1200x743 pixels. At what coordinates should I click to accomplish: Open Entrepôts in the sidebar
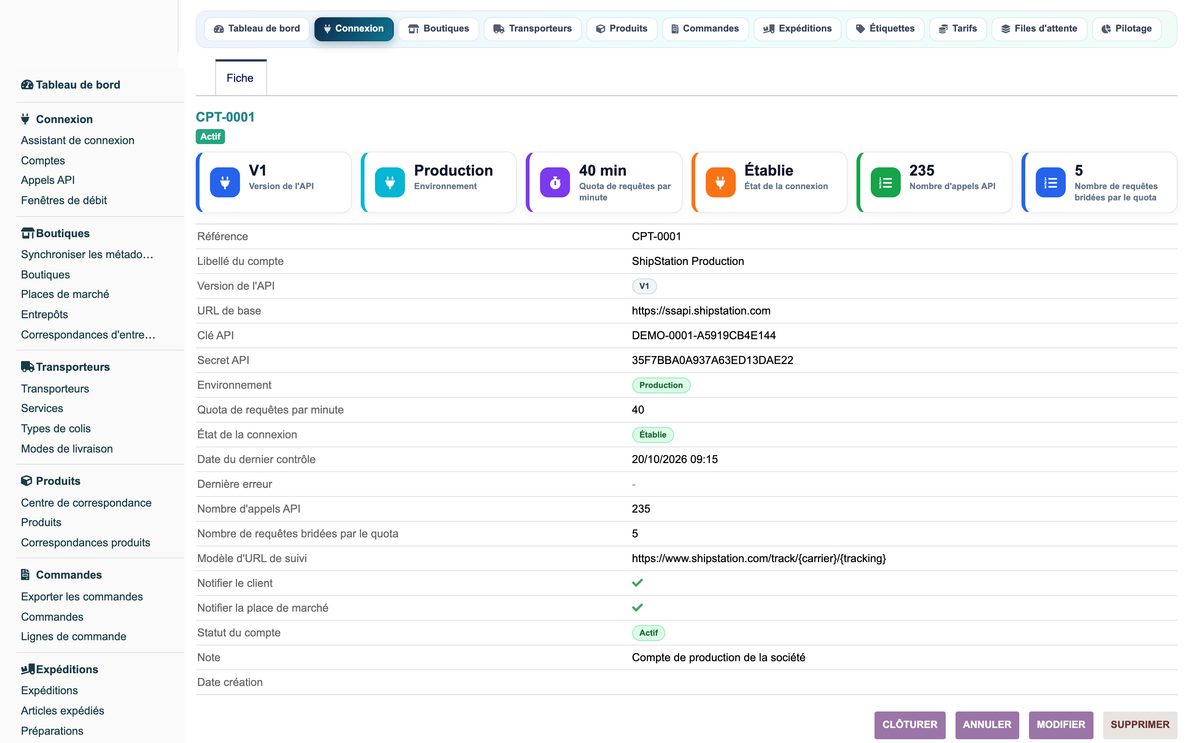tap(45, 315)
